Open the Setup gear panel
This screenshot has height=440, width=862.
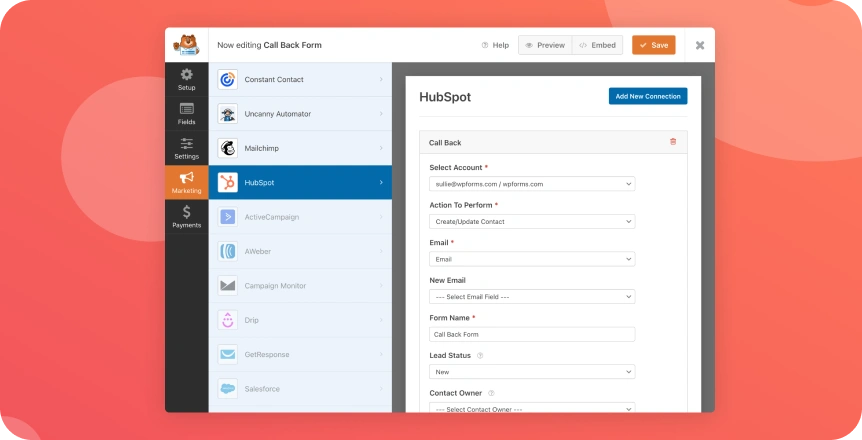[186, 79]
